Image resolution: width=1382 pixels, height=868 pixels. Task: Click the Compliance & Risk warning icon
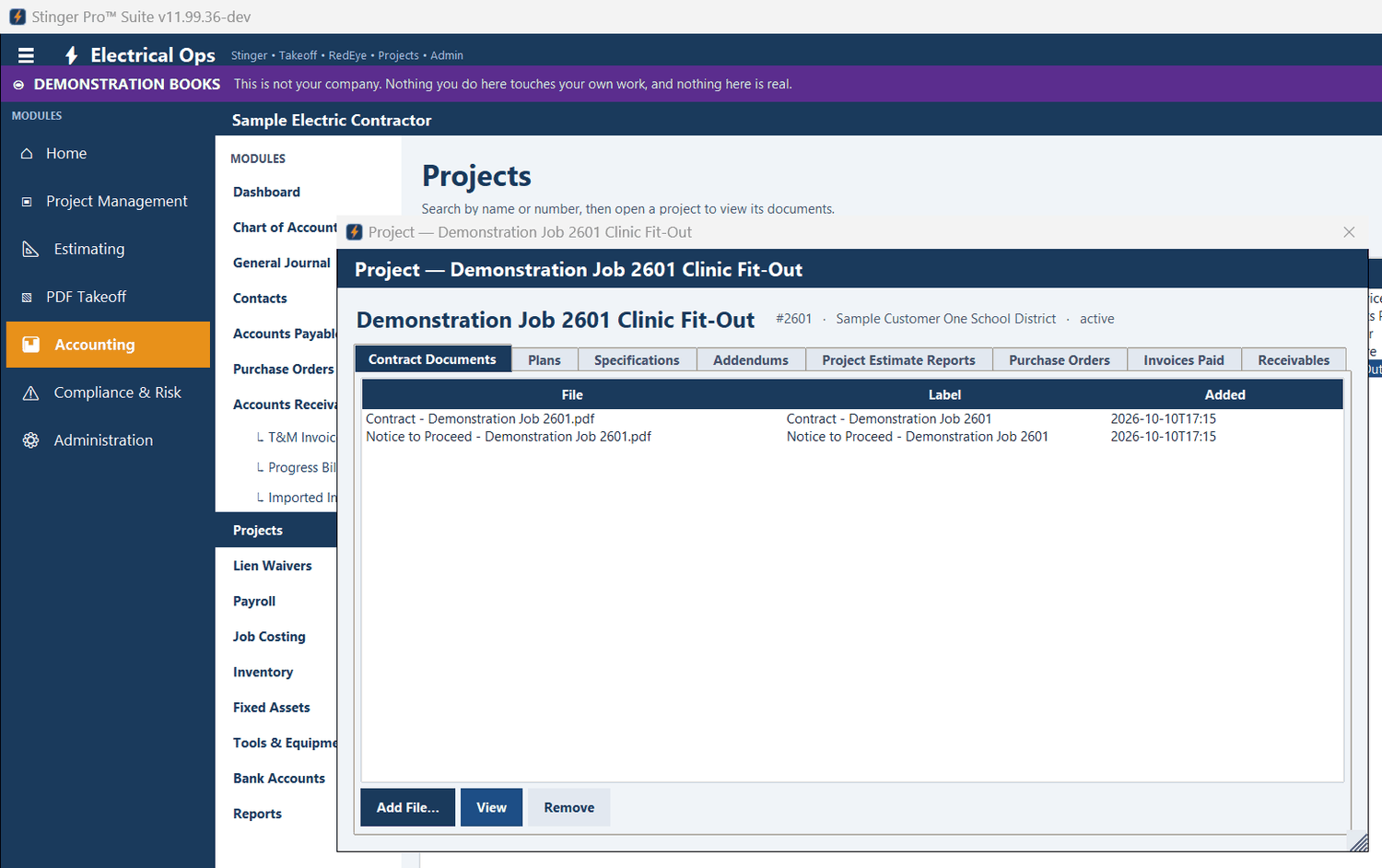click(30, 393)
